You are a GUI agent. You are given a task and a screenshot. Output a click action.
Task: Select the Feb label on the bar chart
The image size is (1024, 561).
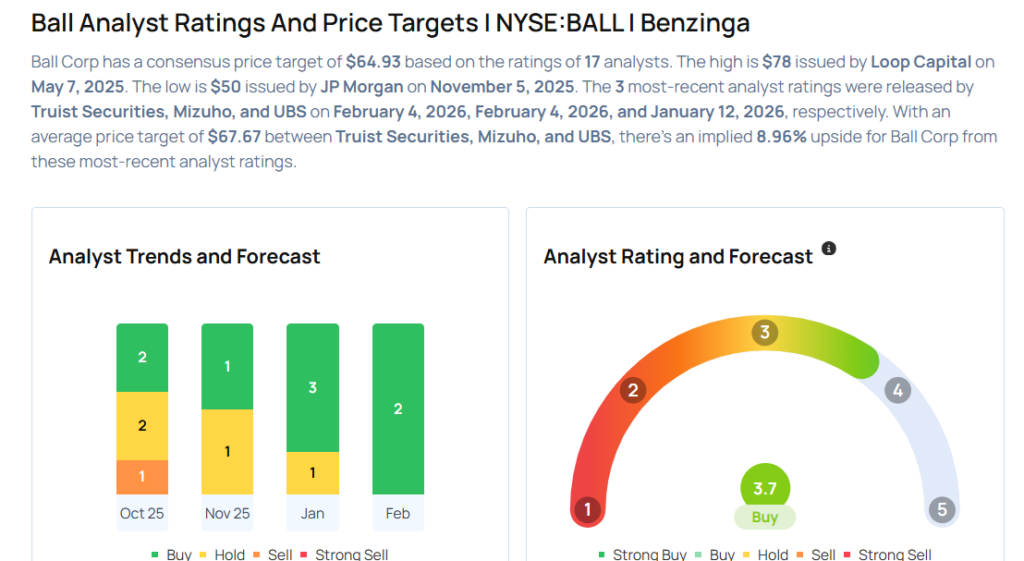[398, 513]
